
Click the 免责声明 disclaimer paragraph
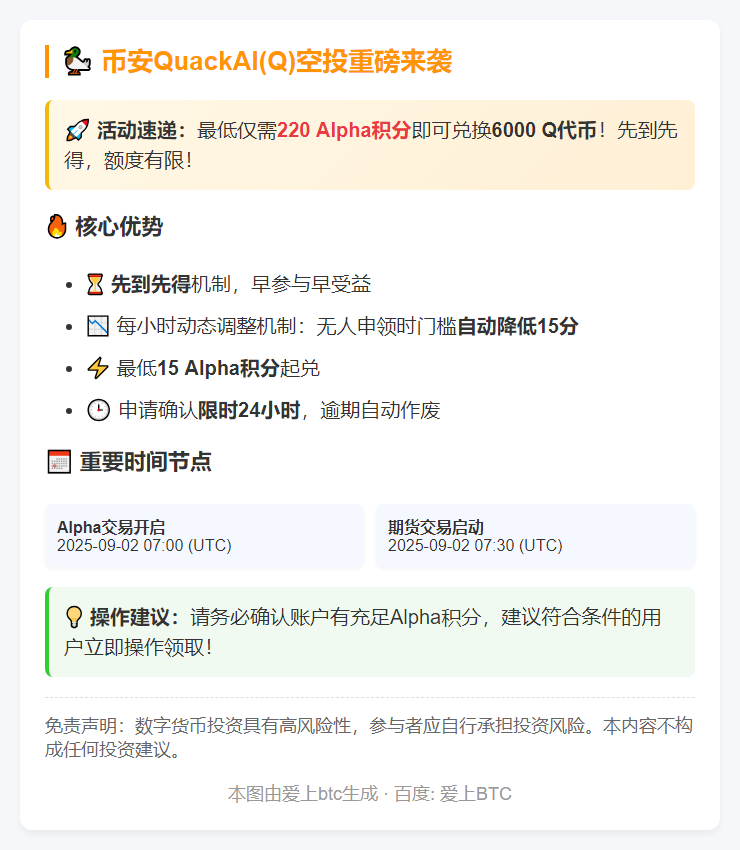click(369, 737)
